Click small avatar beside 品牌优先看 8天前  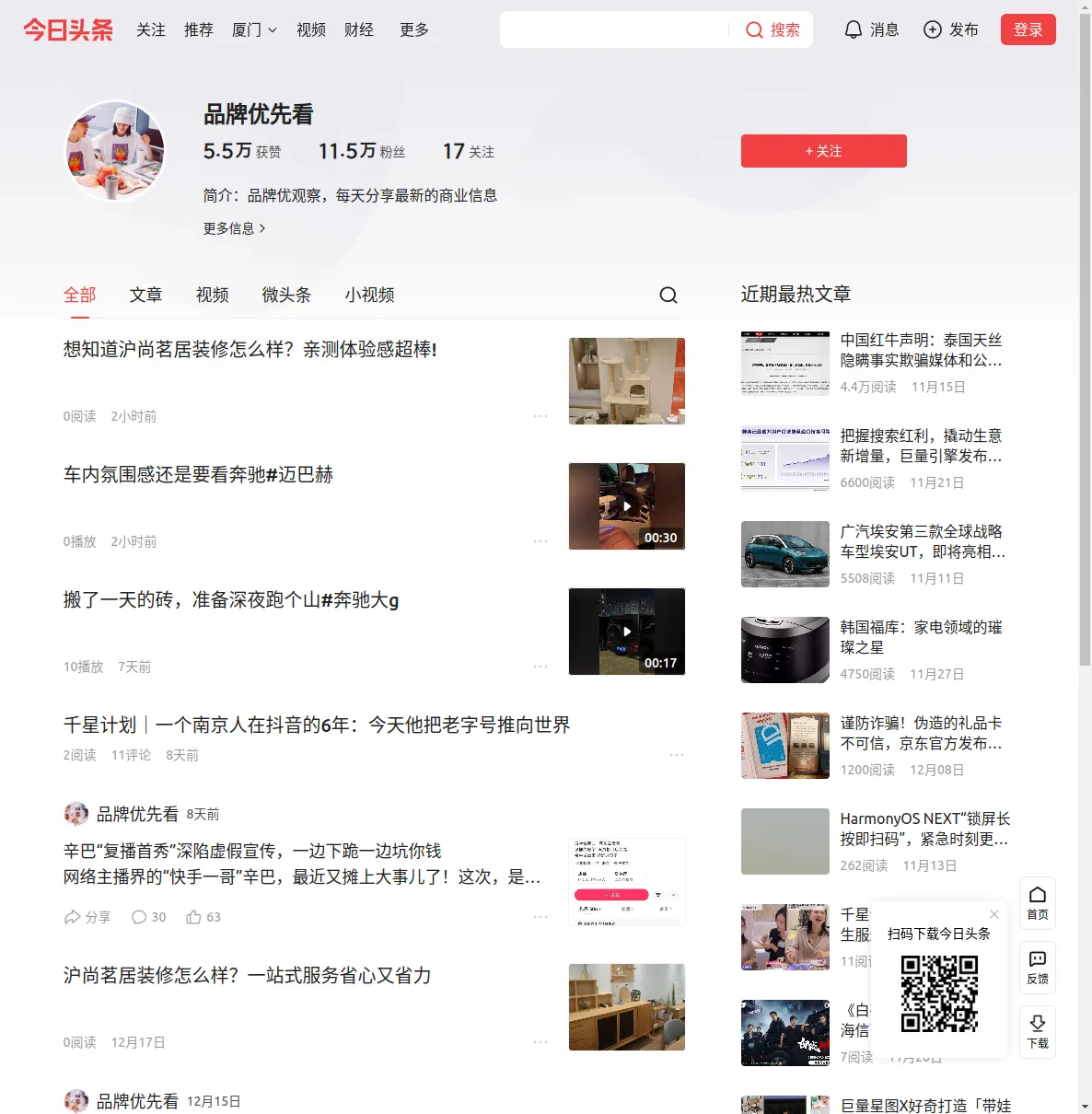coord(76,814)
